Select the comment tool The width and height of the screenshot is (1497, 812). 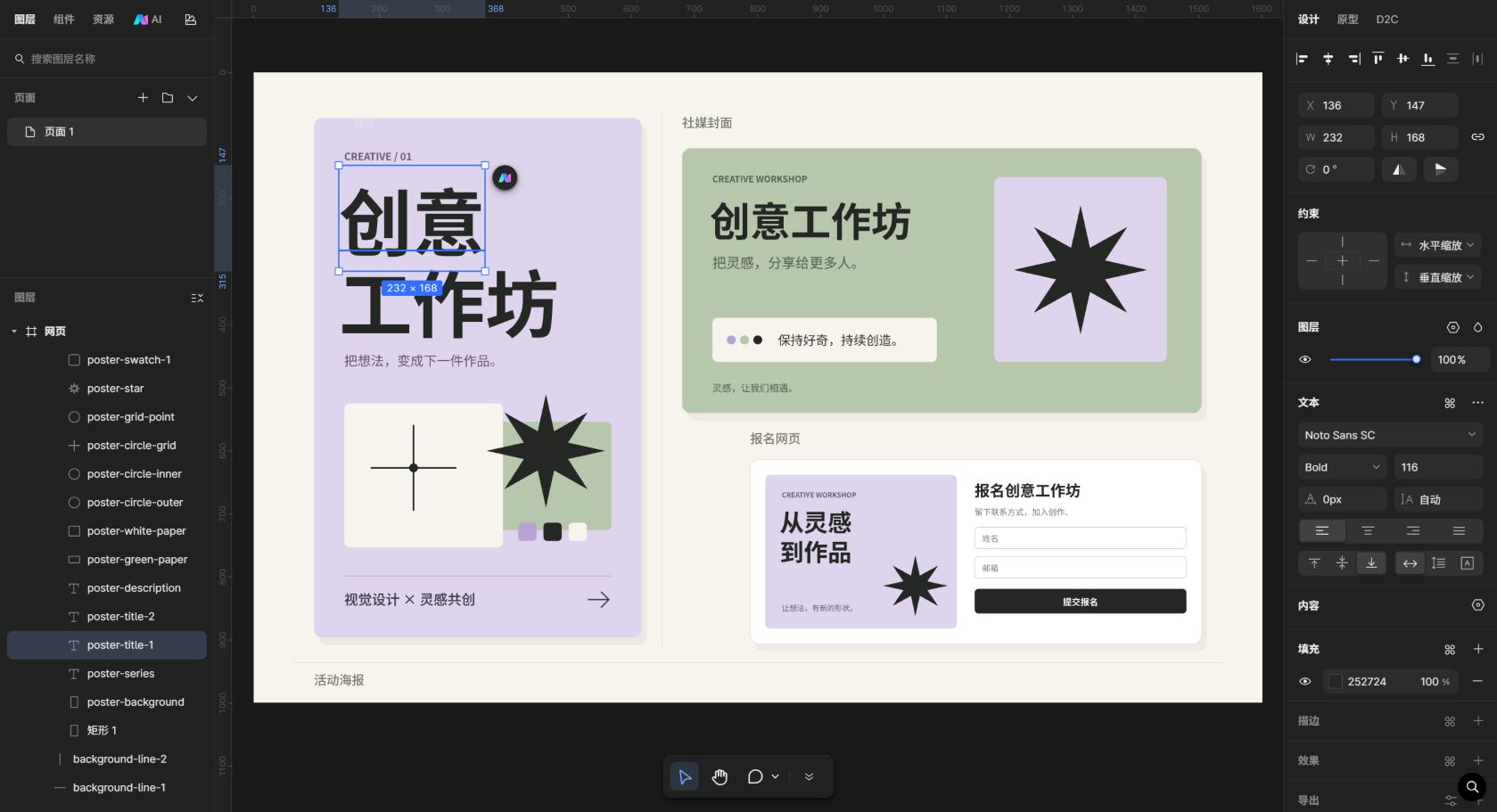pos(755,777)
